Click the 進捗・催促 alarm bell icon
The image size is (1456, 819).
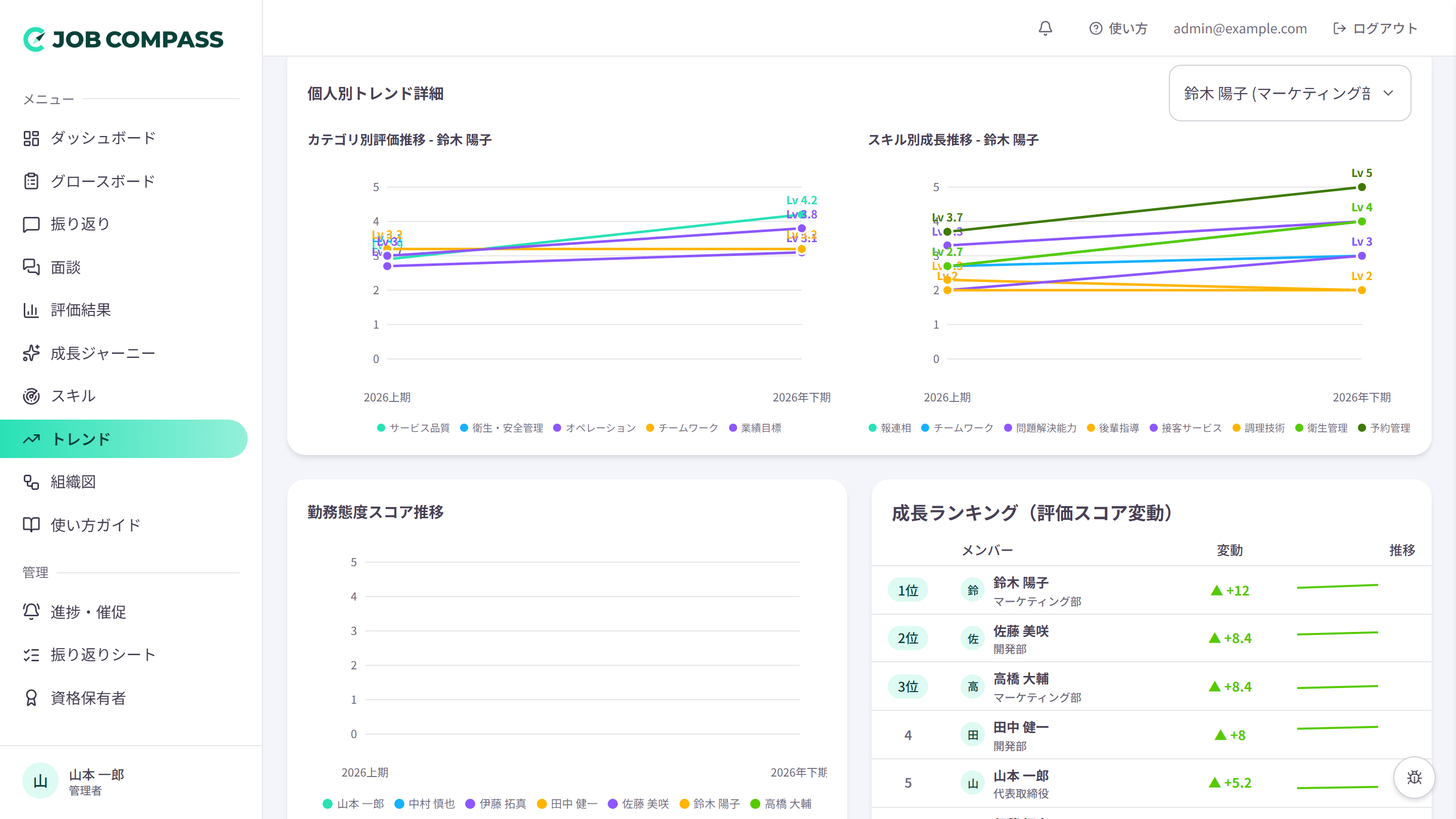point(31,612)
